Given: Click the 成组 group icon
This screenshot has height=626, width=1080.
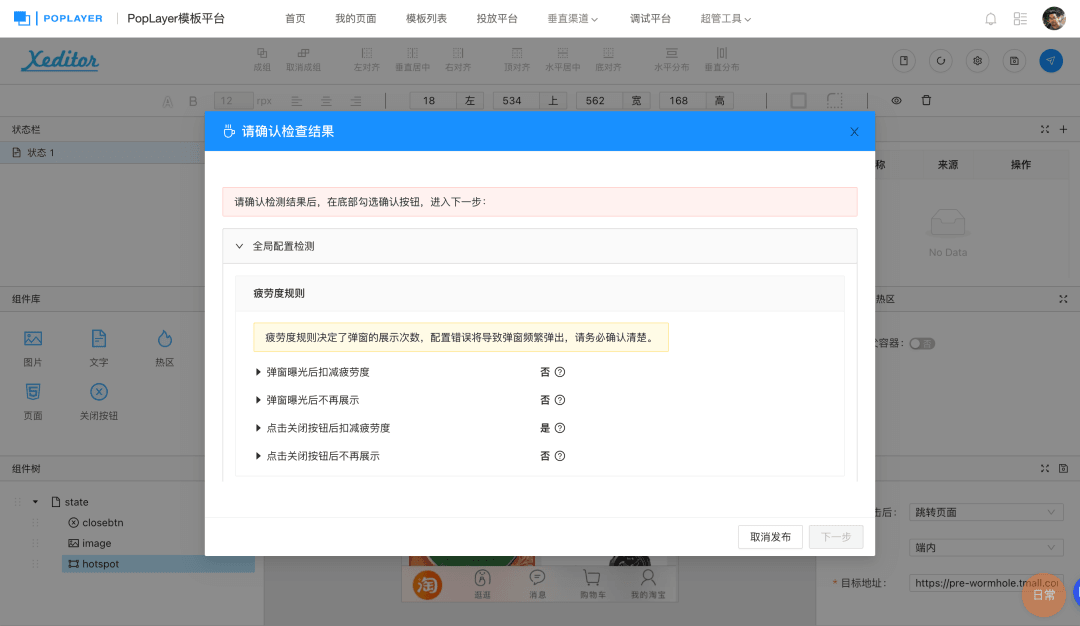Looking at the screenshot, I should (x=262, y=59).
